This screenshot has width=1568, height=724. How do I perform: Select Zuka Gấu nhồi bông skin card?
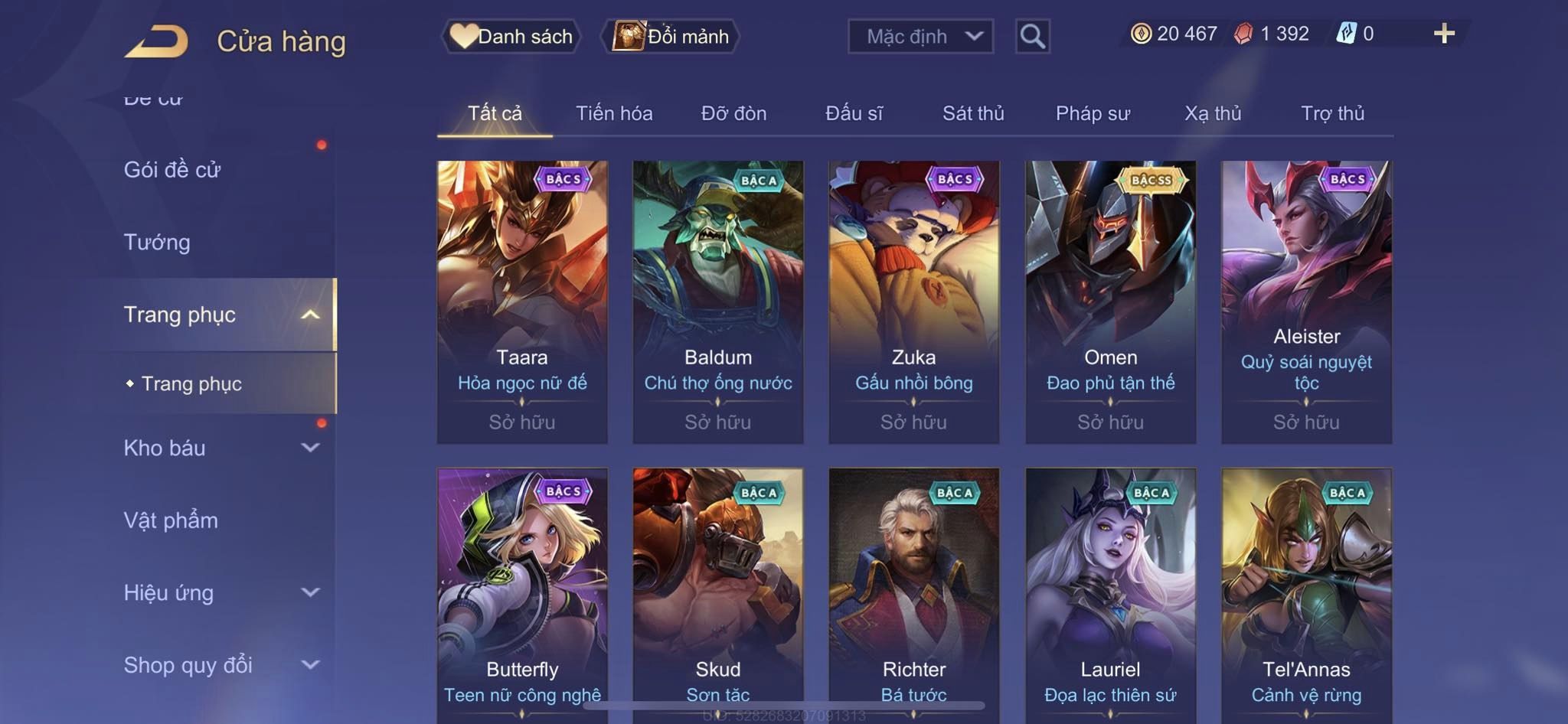tap(913, 302)
